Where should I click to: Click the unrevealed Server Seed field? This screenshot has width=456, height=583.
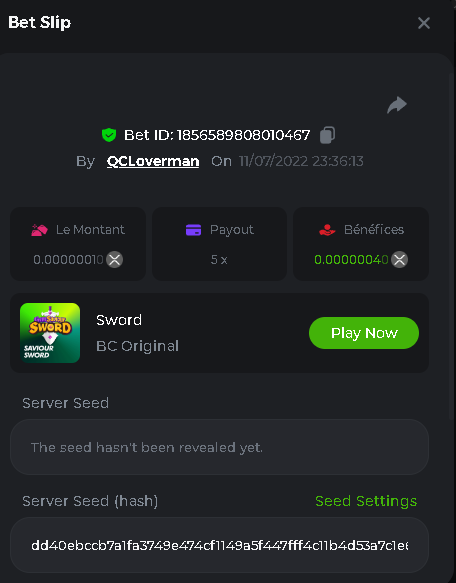tap(219, 447)
